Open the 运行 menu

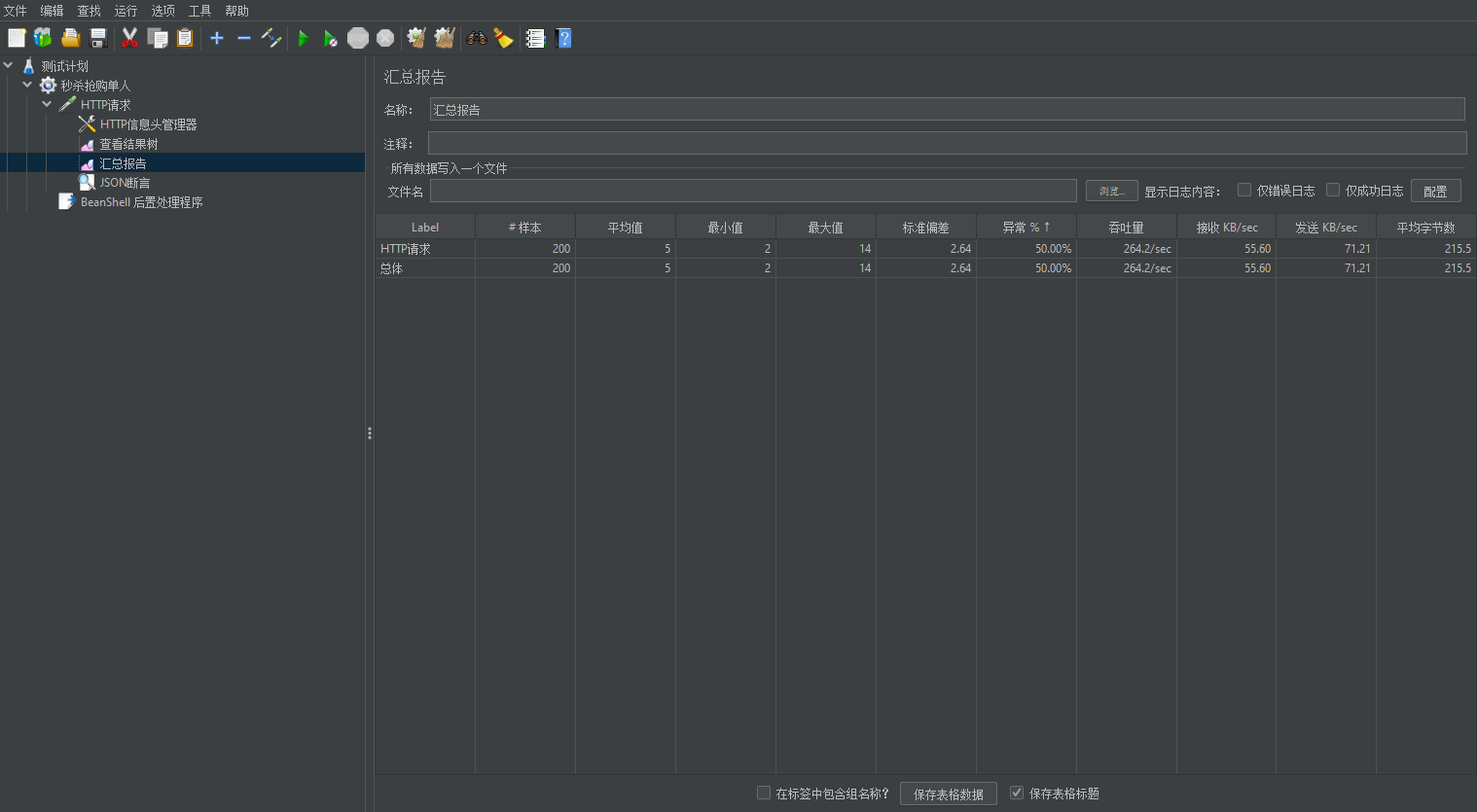point(126,11)
